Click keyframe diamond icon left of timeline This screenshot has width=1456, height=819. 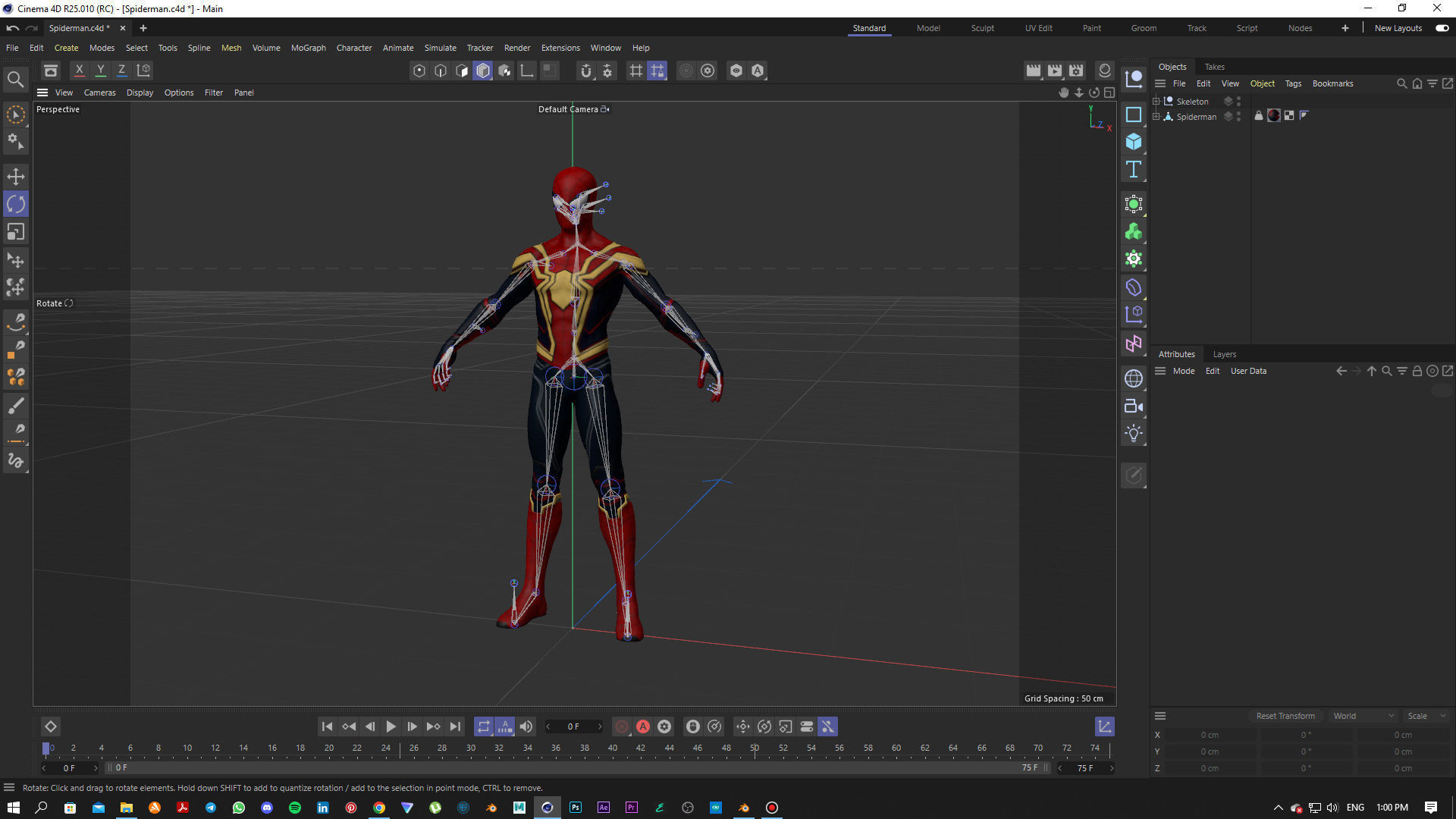point(51,726)
